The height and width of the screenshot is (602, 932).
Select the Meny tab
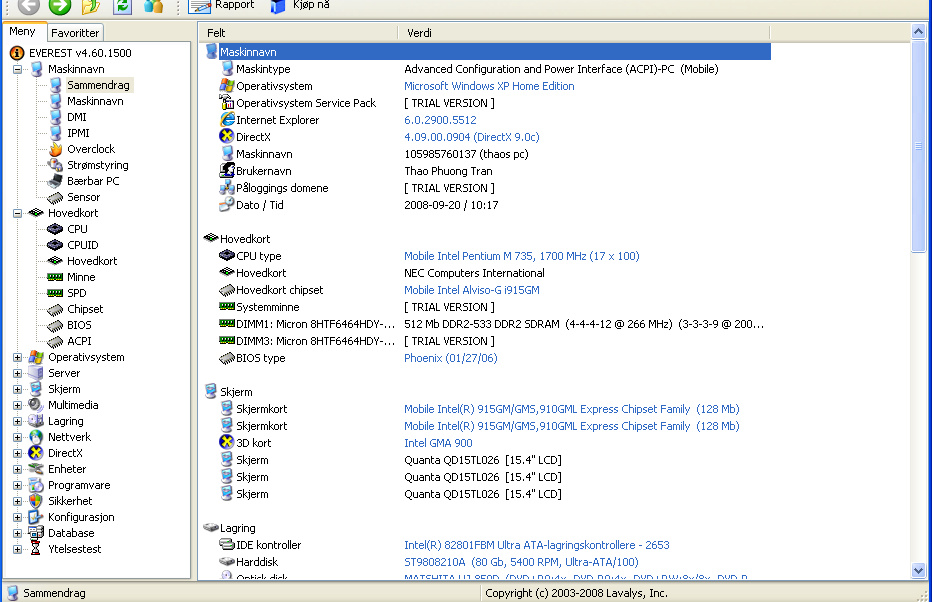click(22, 32)
